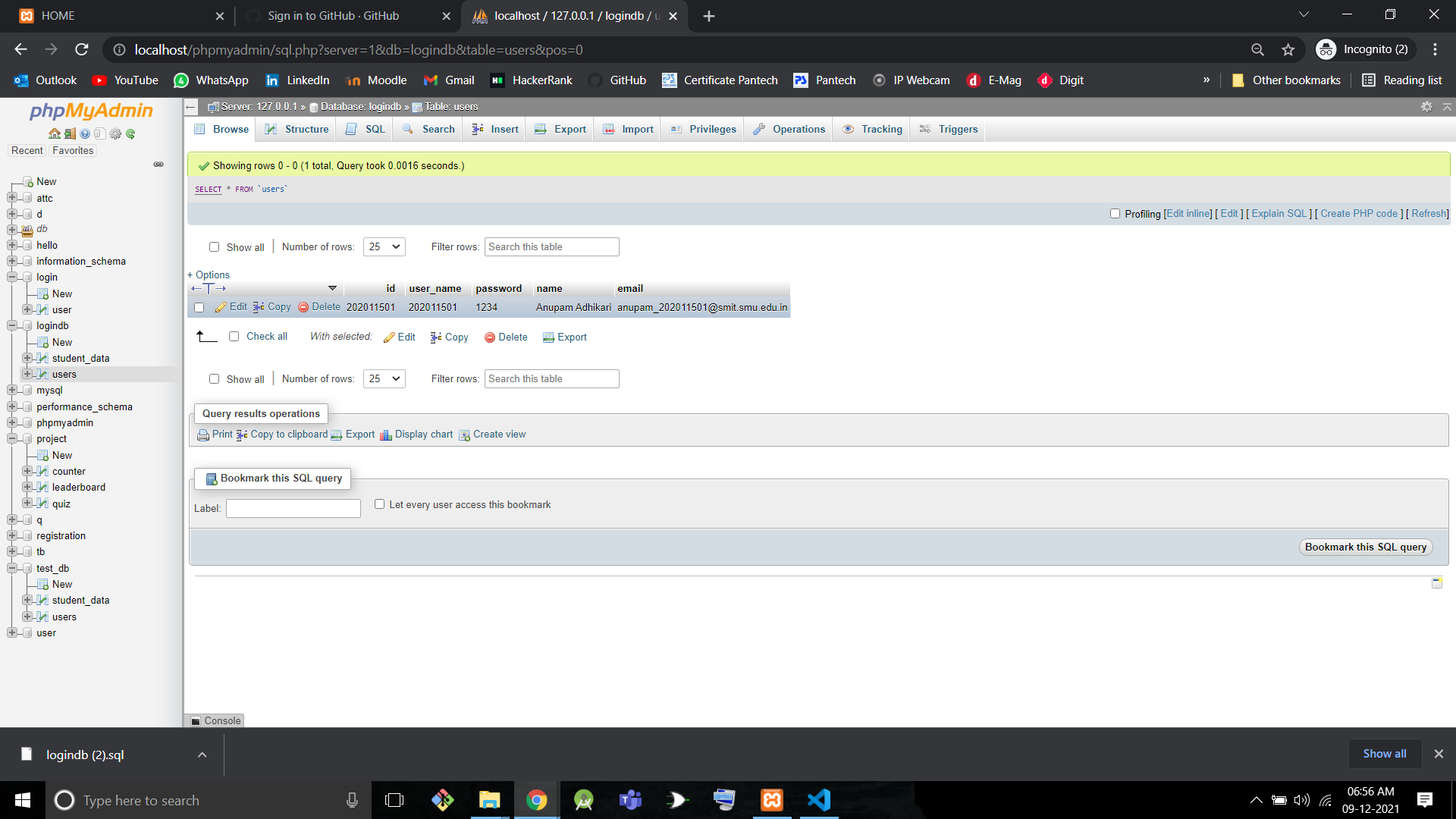Collapse the project database tree node
The height and width of the screenshot is (819, 1456).
coord(12,439)
